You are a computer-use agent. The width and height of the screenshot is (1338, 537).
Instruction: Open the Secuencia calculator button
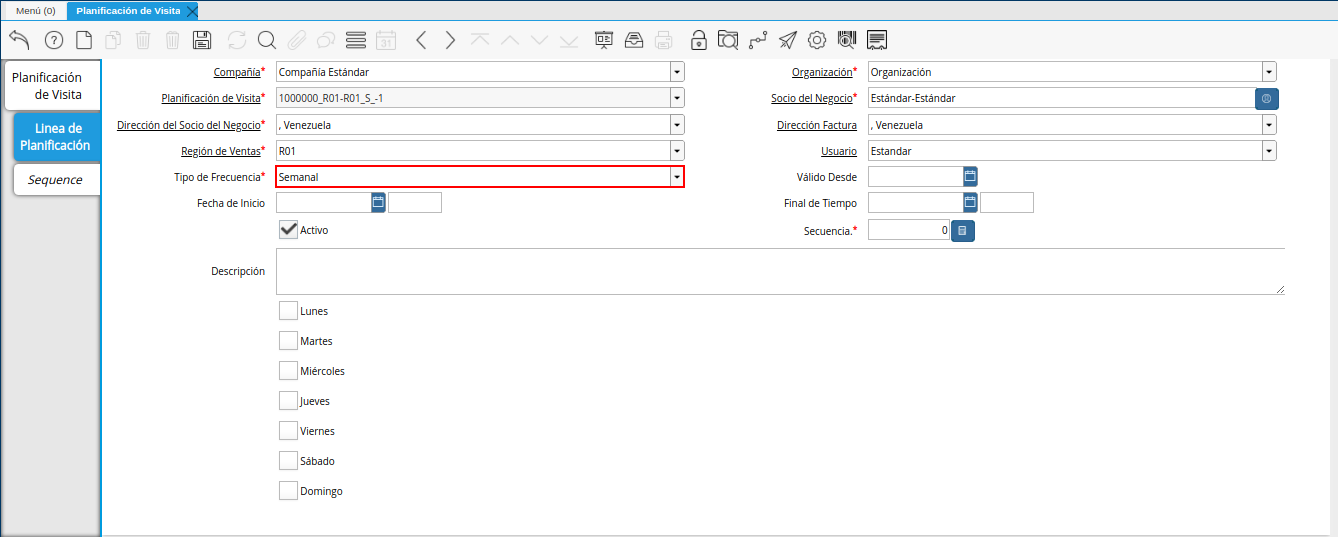[x=962, y=230]
